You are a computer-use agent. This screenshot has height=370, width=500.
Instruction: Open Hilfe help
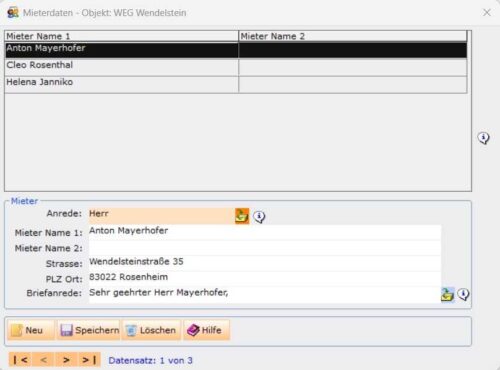206,330
